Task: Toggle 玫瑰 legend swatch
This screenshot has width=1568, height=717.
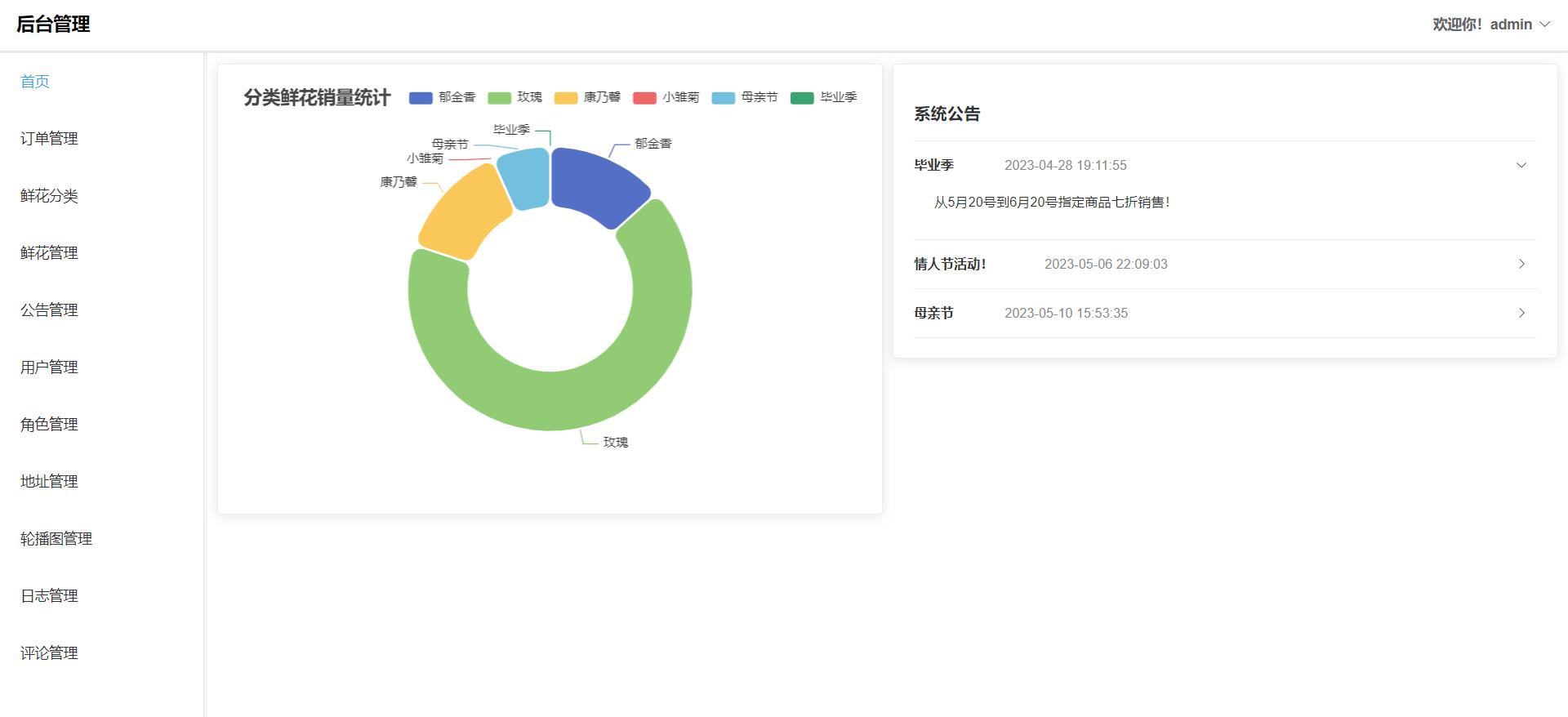Action: (499, 98)
